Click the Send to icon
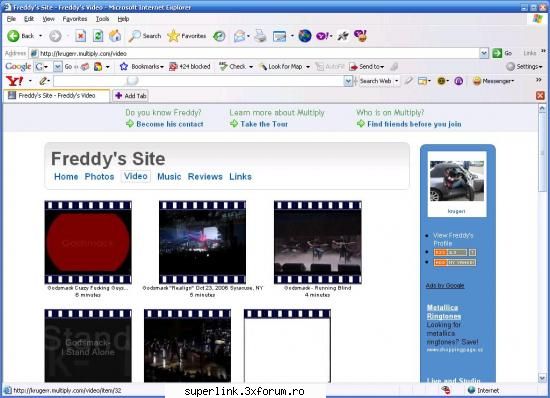The image size is (550, 398). (353, 67)
